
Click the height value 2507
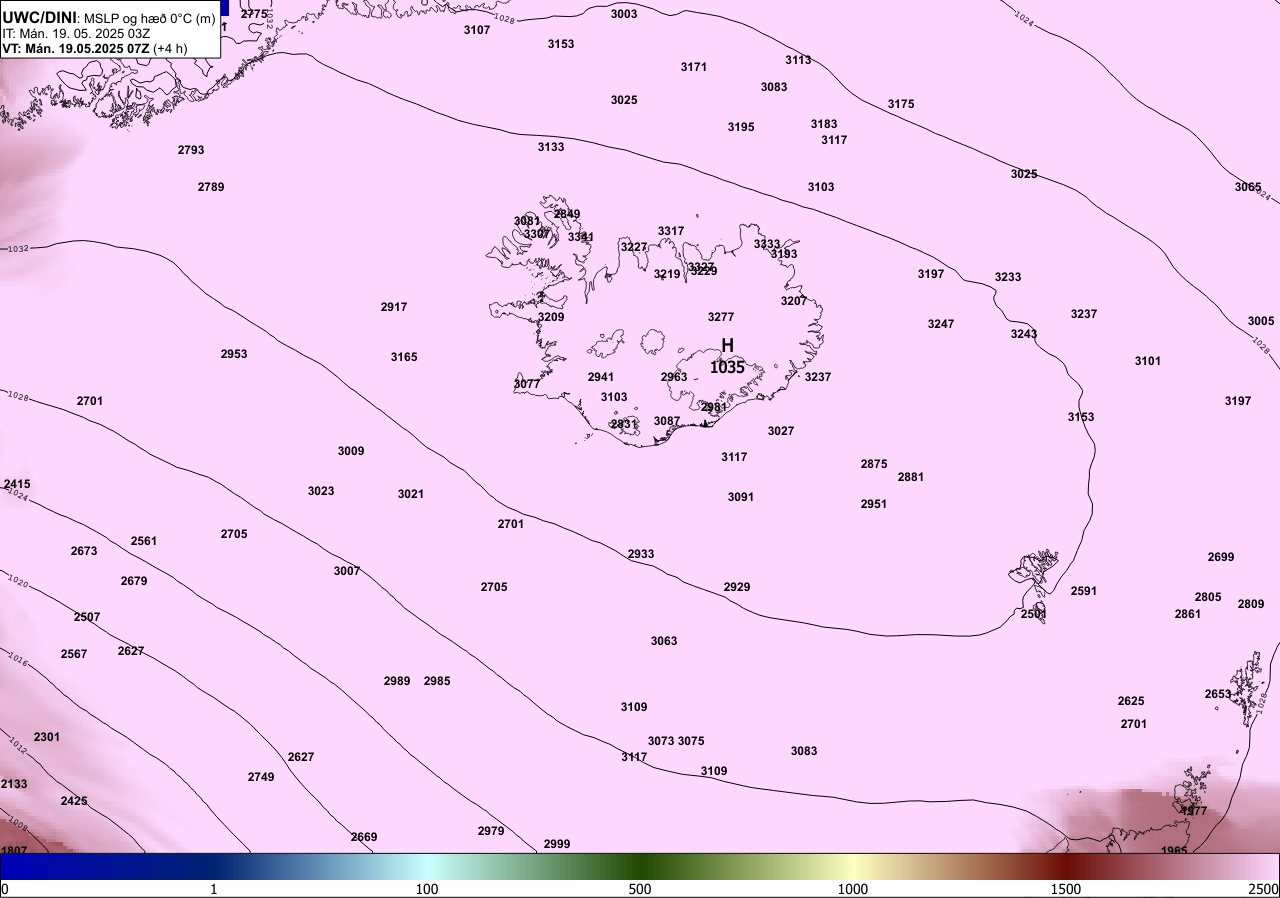pos(87,617)
